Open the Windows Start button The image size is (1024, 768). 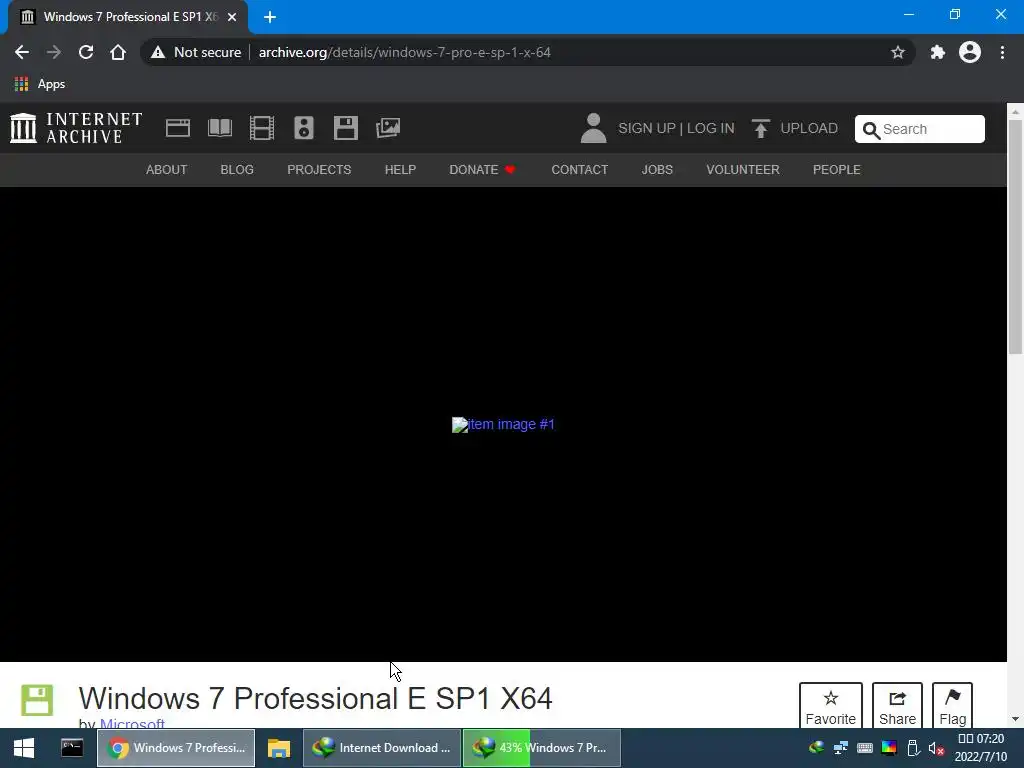(24, 748)
